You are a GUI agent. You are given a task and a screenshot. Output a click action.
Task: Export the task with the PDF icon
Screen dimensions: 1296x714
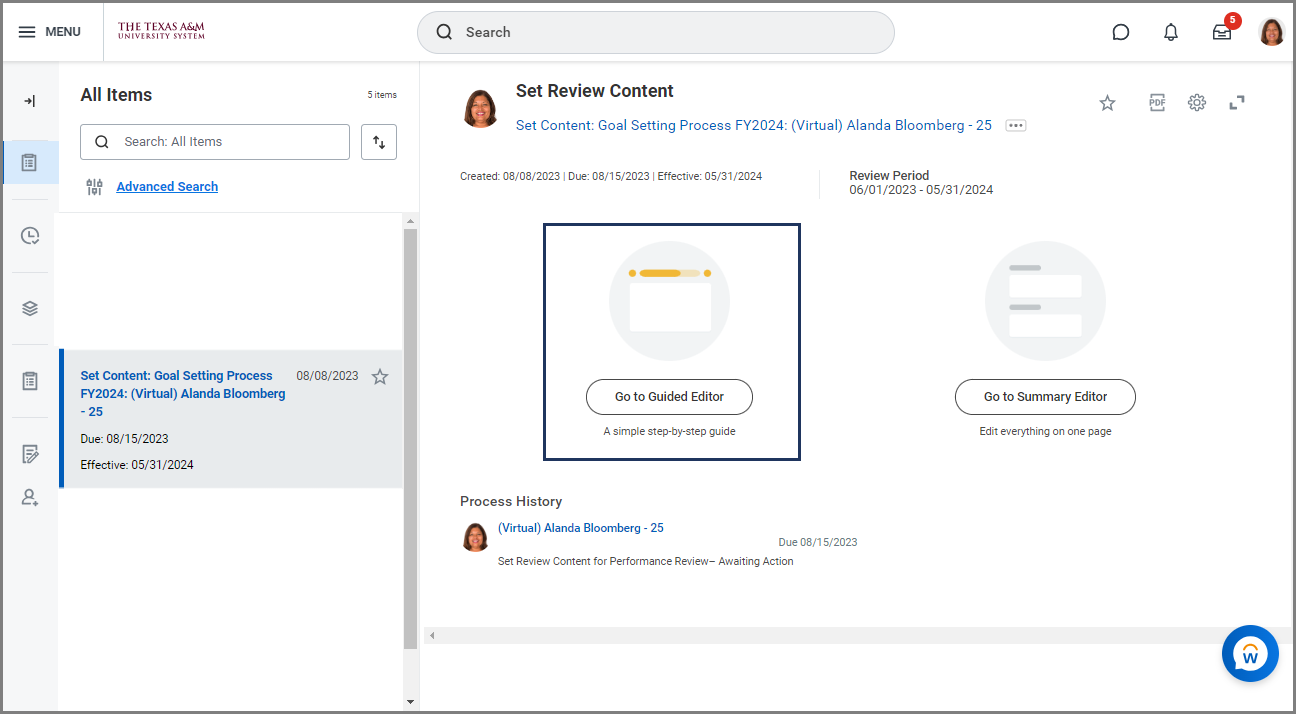pyautogui.click(x=1157, y=102)
